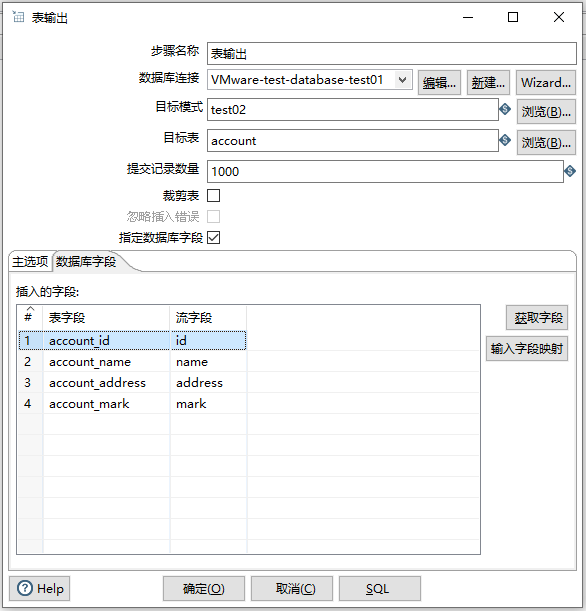Image resolution: width=586 pixels, height=611 pixels.
Task: Browse for target schema with 浏览(B) button
Action: click(546, 111)
